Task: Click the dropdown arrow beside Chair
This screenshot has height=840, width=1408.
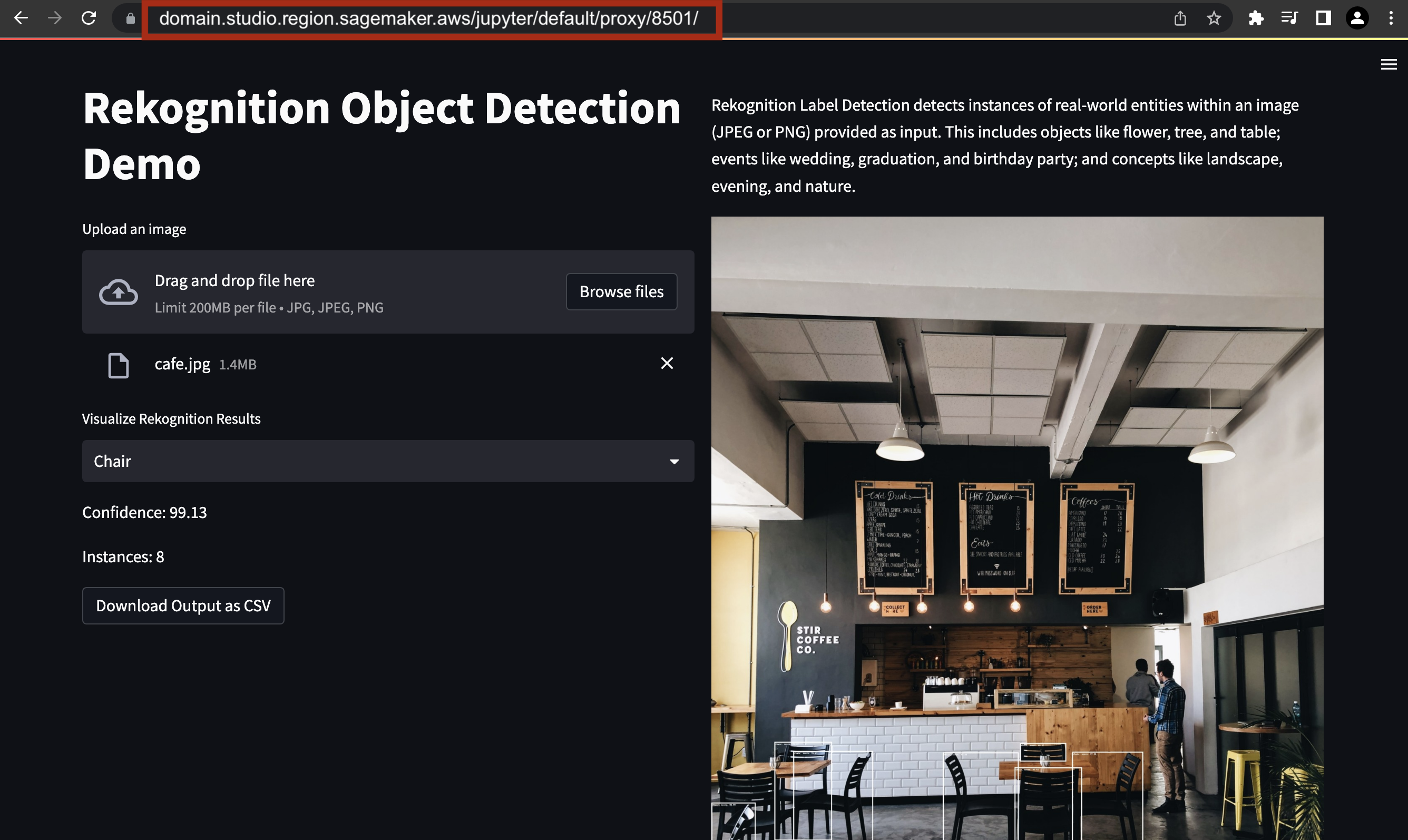Action: click(x=674, y=462)
